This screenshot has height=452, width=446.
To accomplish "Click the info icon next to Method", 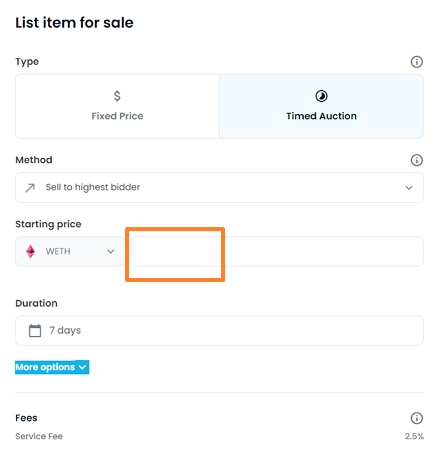I will pyautogui.click(x=416, y=160).
